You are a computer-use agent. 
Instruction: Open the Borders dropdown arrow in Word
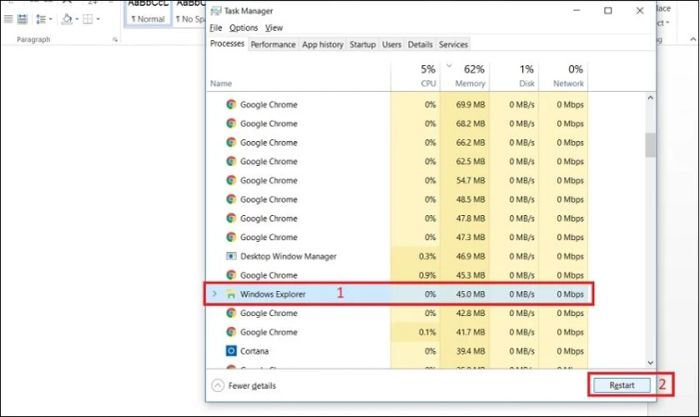(98, 19)
